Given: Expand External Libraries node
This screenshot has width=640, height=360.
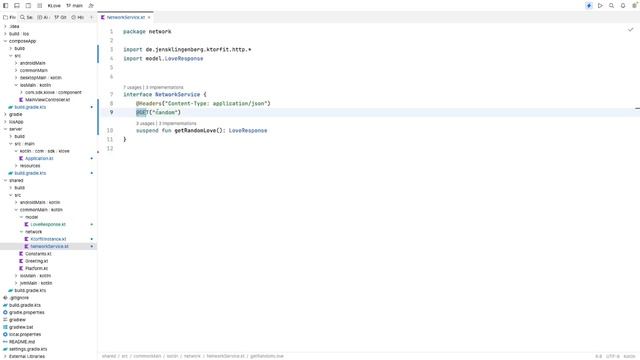Looking at the screenshot, I should [5, 357].
